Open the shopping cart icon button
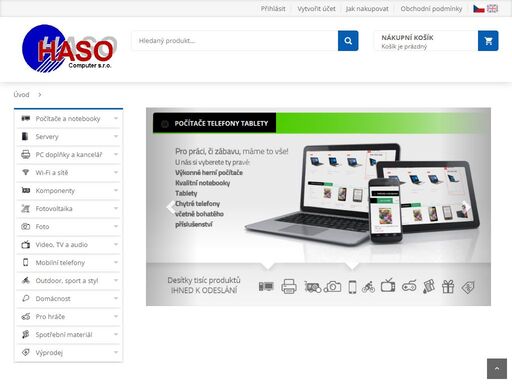Screen dimensions: 512x384 (x=488, y=41)
